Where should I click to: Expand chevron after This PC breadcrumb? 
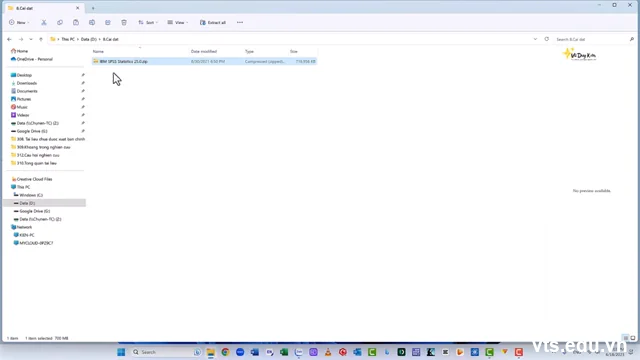[x=78, y=39]
